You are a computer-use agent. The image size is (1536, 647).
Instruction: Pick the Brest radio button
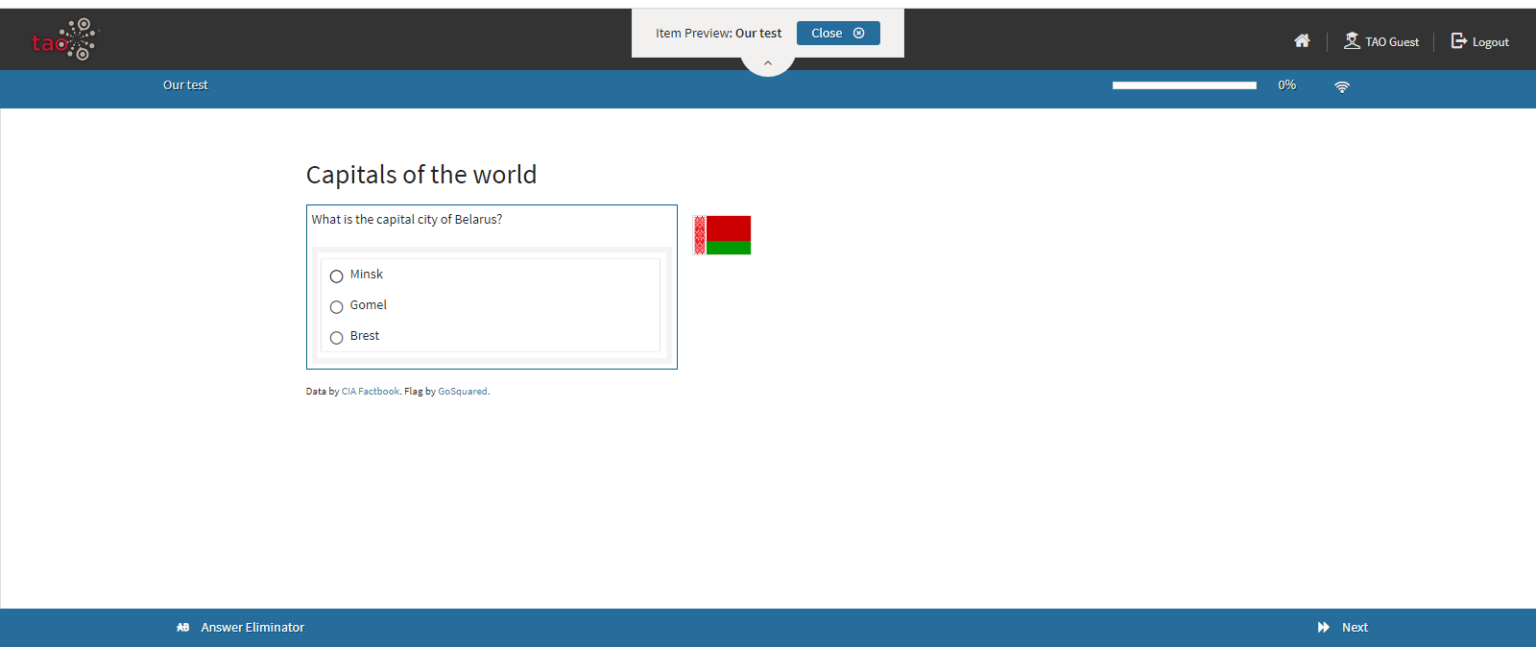coord(336,338)
